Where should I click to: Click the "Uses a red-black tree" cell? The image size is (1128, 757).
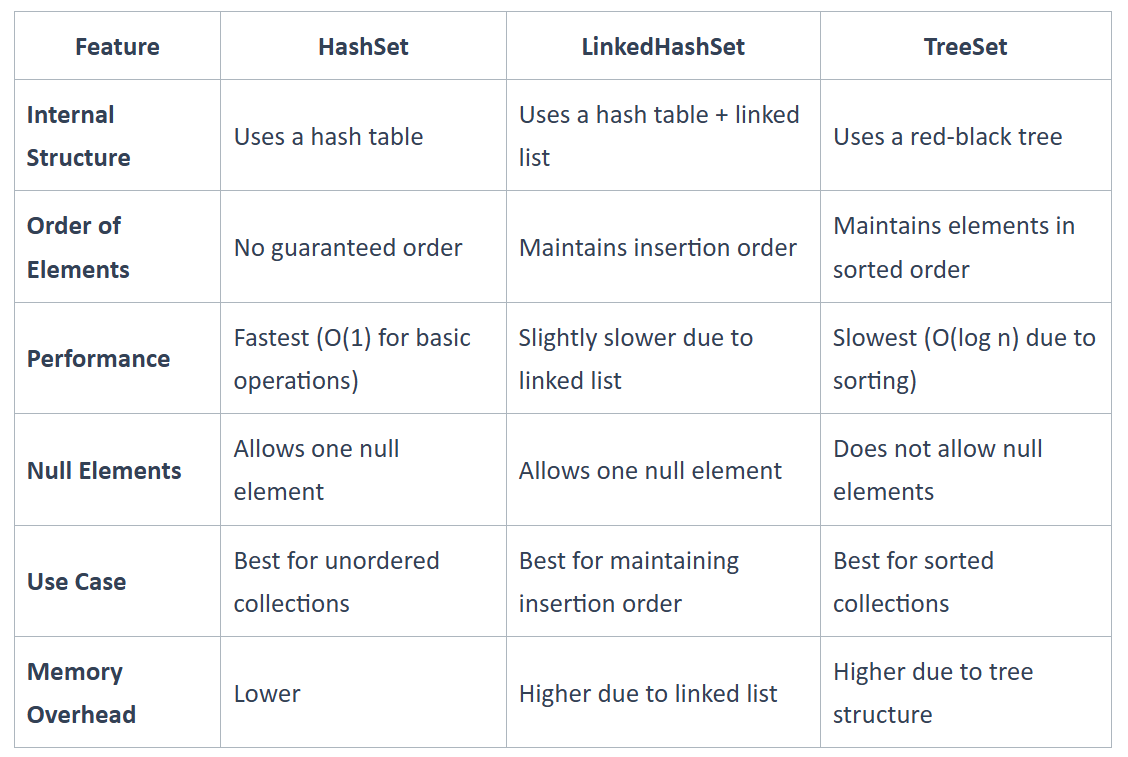[x=947, y=137]
